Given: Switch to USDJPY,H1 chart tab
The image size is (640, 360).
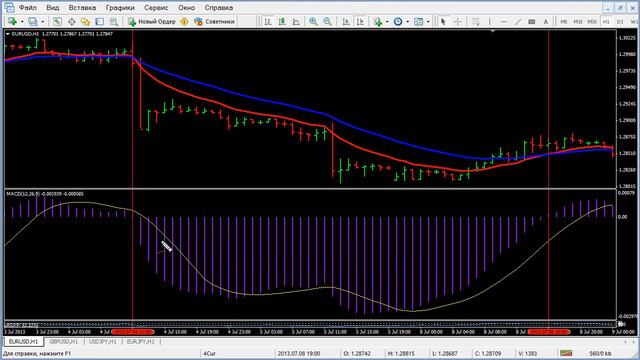Looking at the screenshot, I should [x=102, y=342].
